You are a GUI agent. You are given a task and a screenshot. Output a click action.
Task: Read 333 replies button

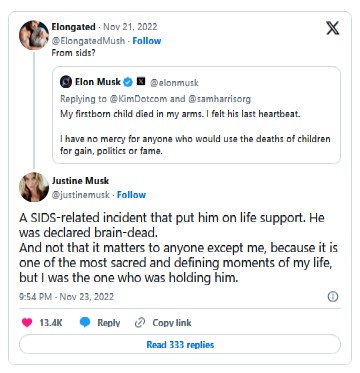tap(180, 344)
